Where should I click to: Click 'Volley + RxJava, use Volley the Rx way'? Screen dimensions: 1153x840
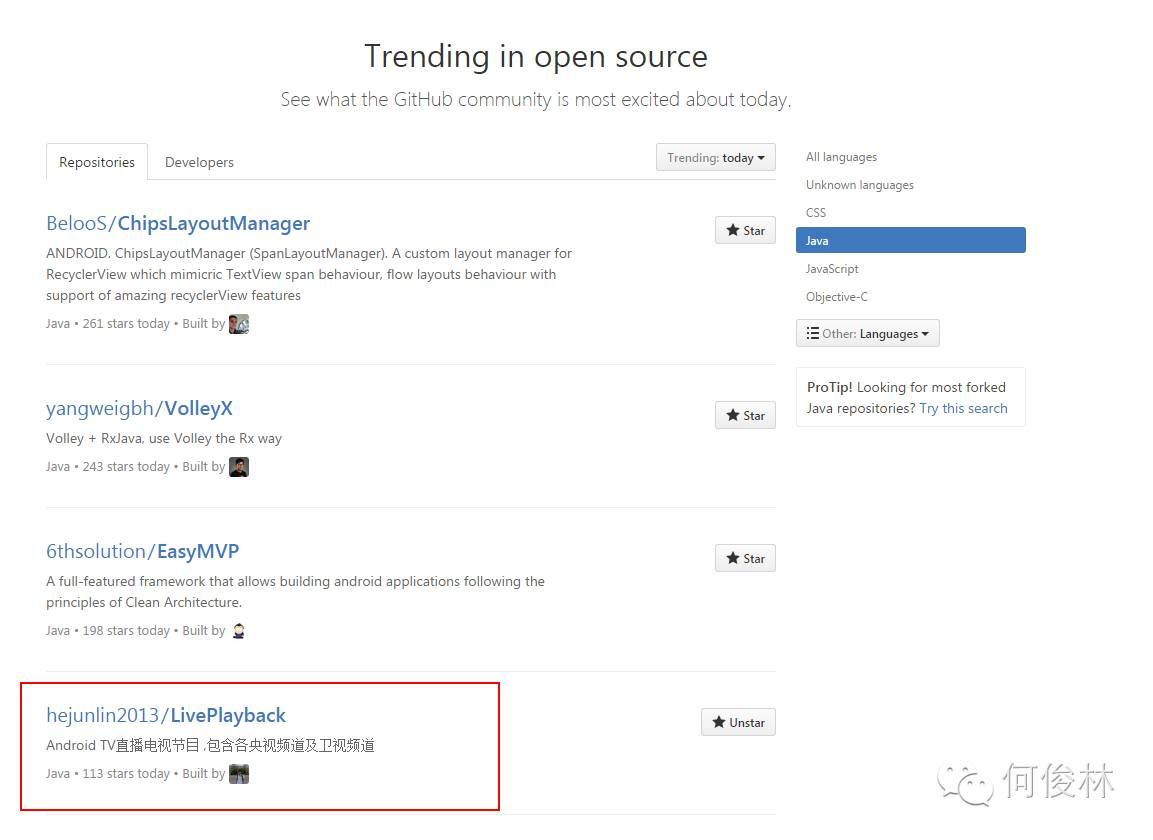click(164, 438)
